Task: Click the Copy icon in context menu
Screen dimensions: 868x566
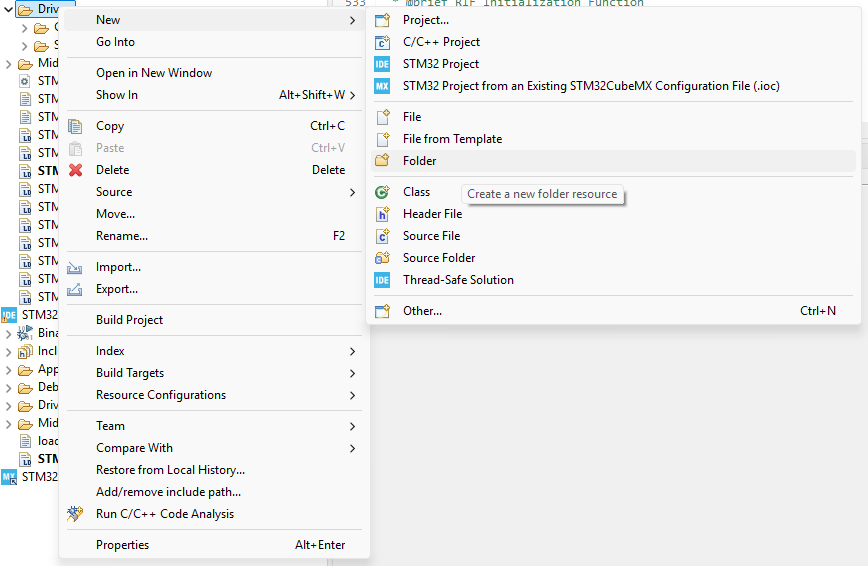Action: coord(75,126)
